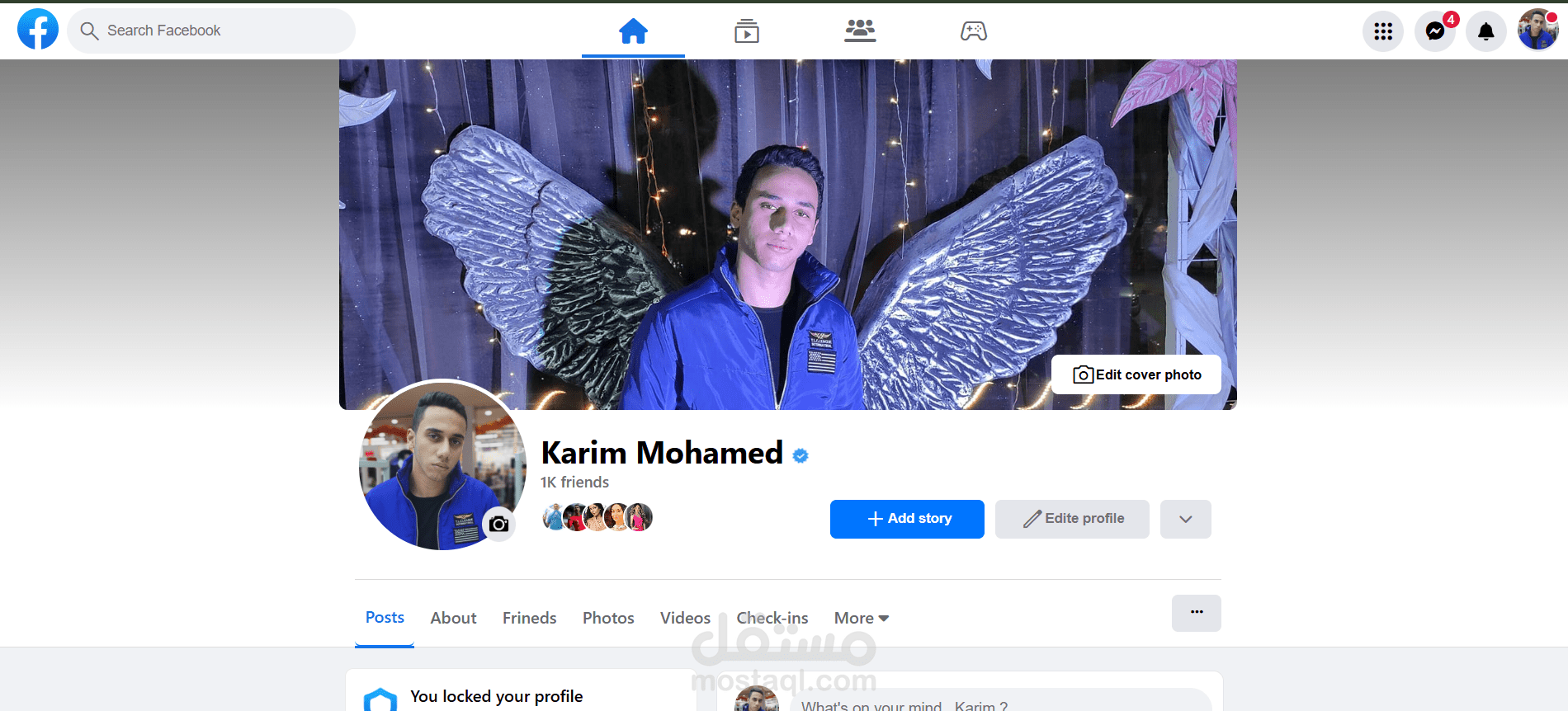Viewport: 1568px width, 711px height.
Task: Click the camera icon on profile picture
Action: coord(498,524)
